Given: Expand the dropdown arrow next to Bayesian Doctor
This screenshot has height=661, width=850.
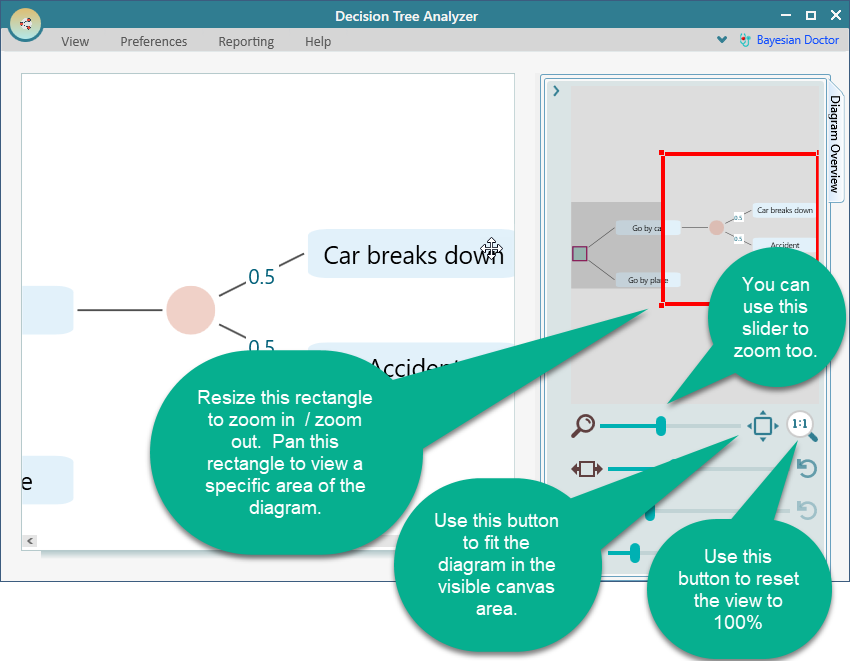Looking at the screenshot, I should [722, 41].
